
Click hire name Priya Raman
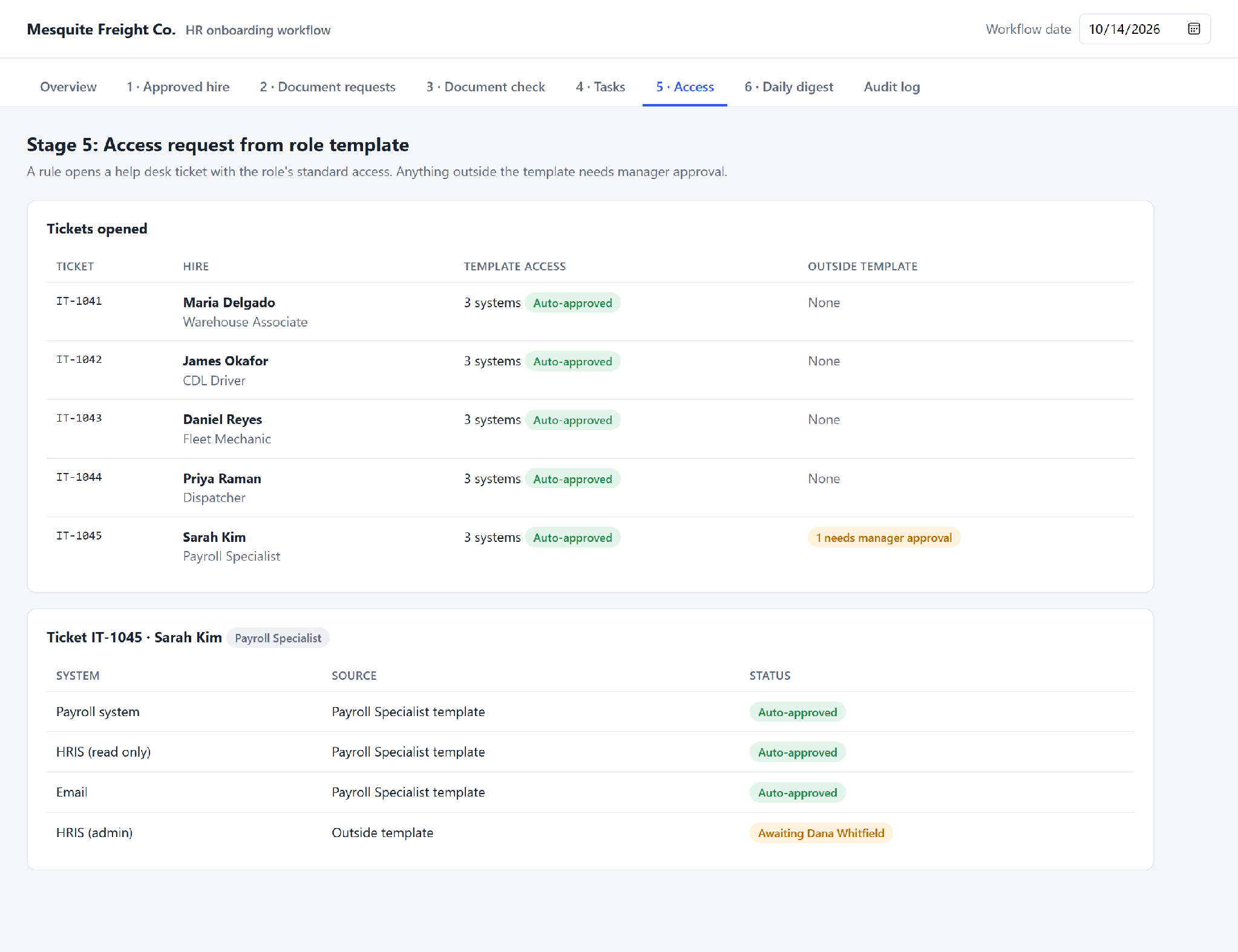[222, 478]
